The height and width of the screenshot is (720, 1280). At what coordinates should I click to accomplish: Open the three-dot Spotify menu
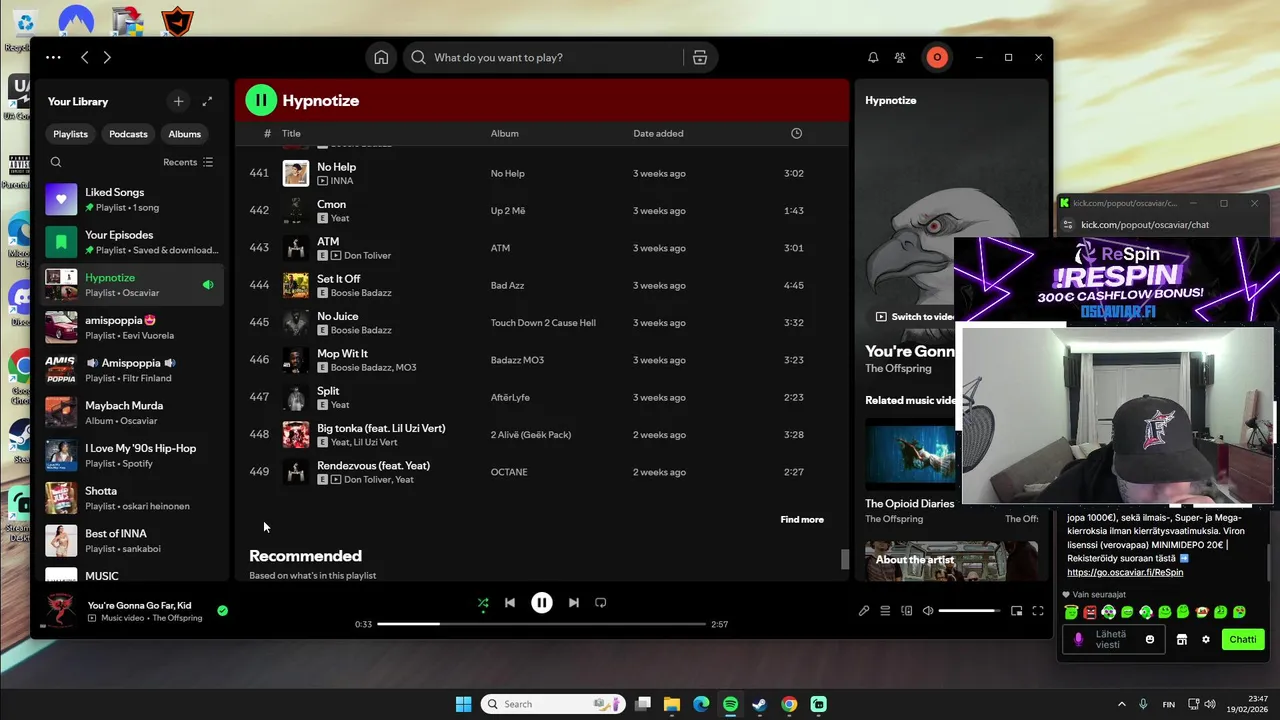(53, 57)
